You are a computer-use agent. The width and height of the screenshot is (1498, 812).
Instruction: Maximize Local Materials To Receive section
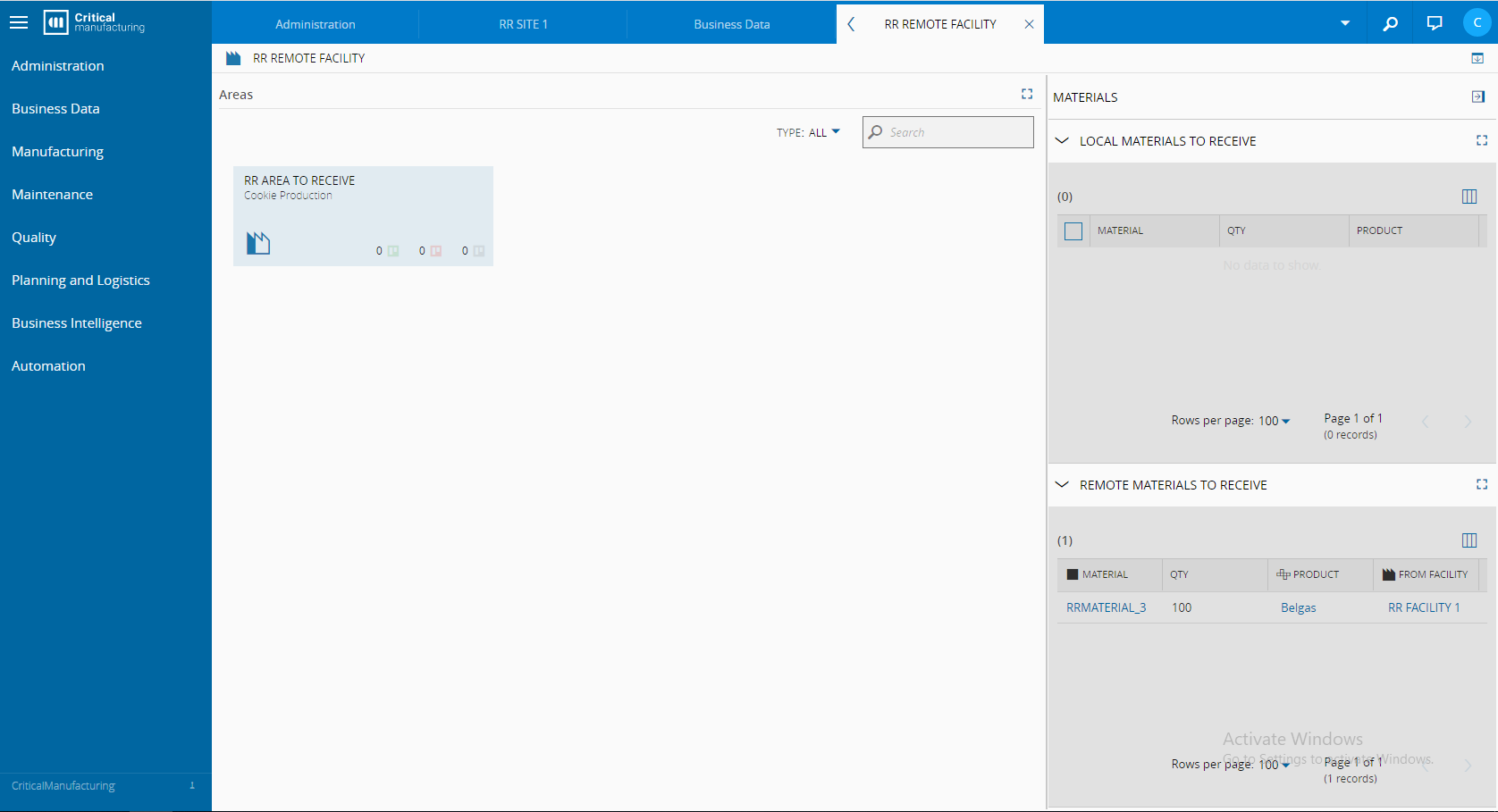1482,140
